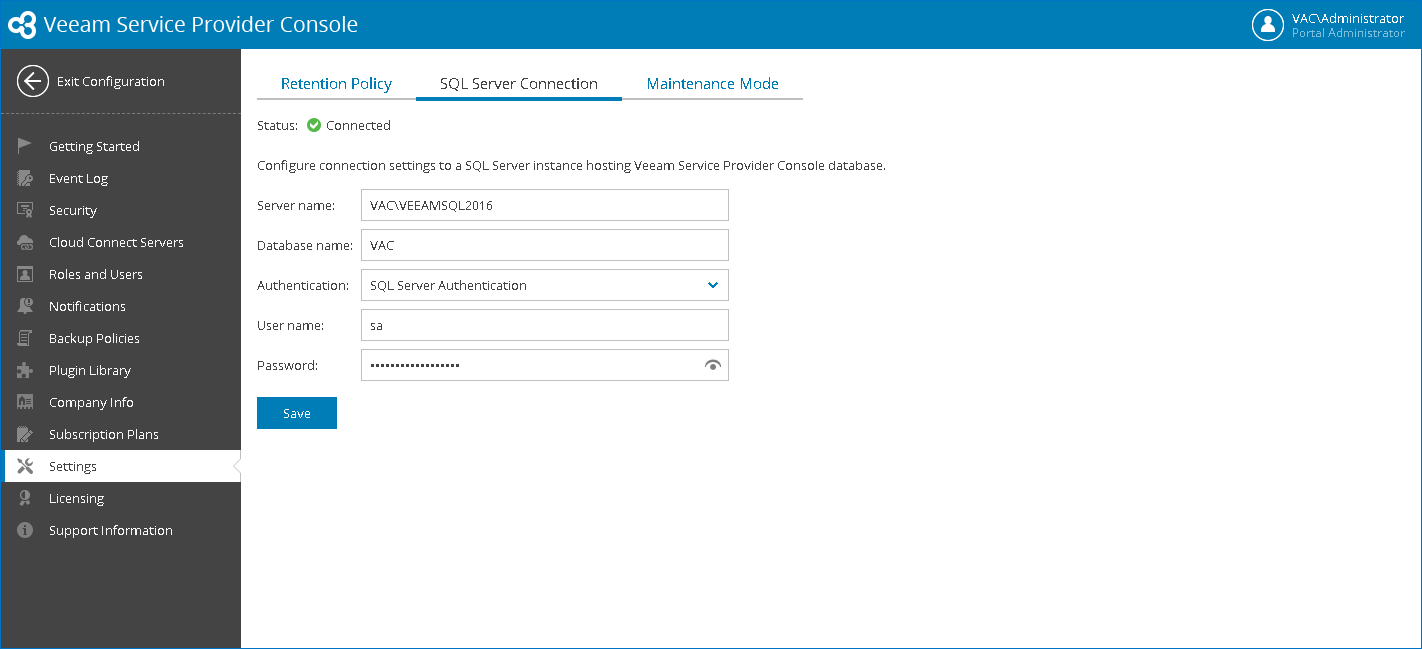
Task: Click the Portal Administrator role text
Action: (1348, 33)
